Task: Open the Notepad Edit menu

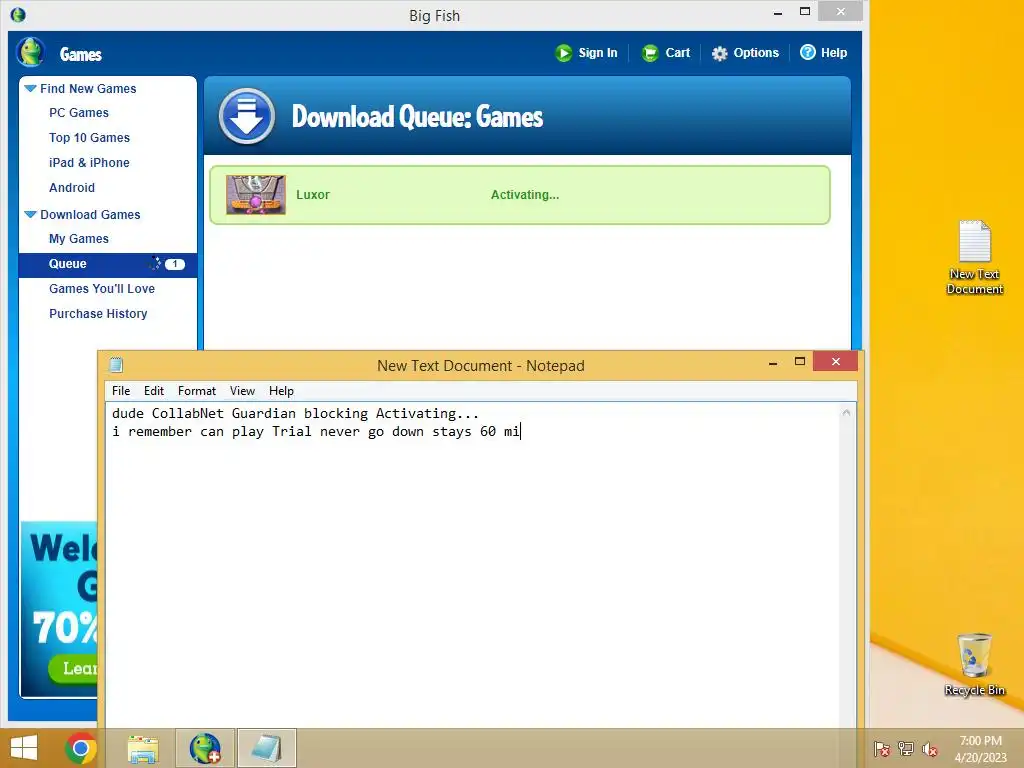Action: point(153,391)
